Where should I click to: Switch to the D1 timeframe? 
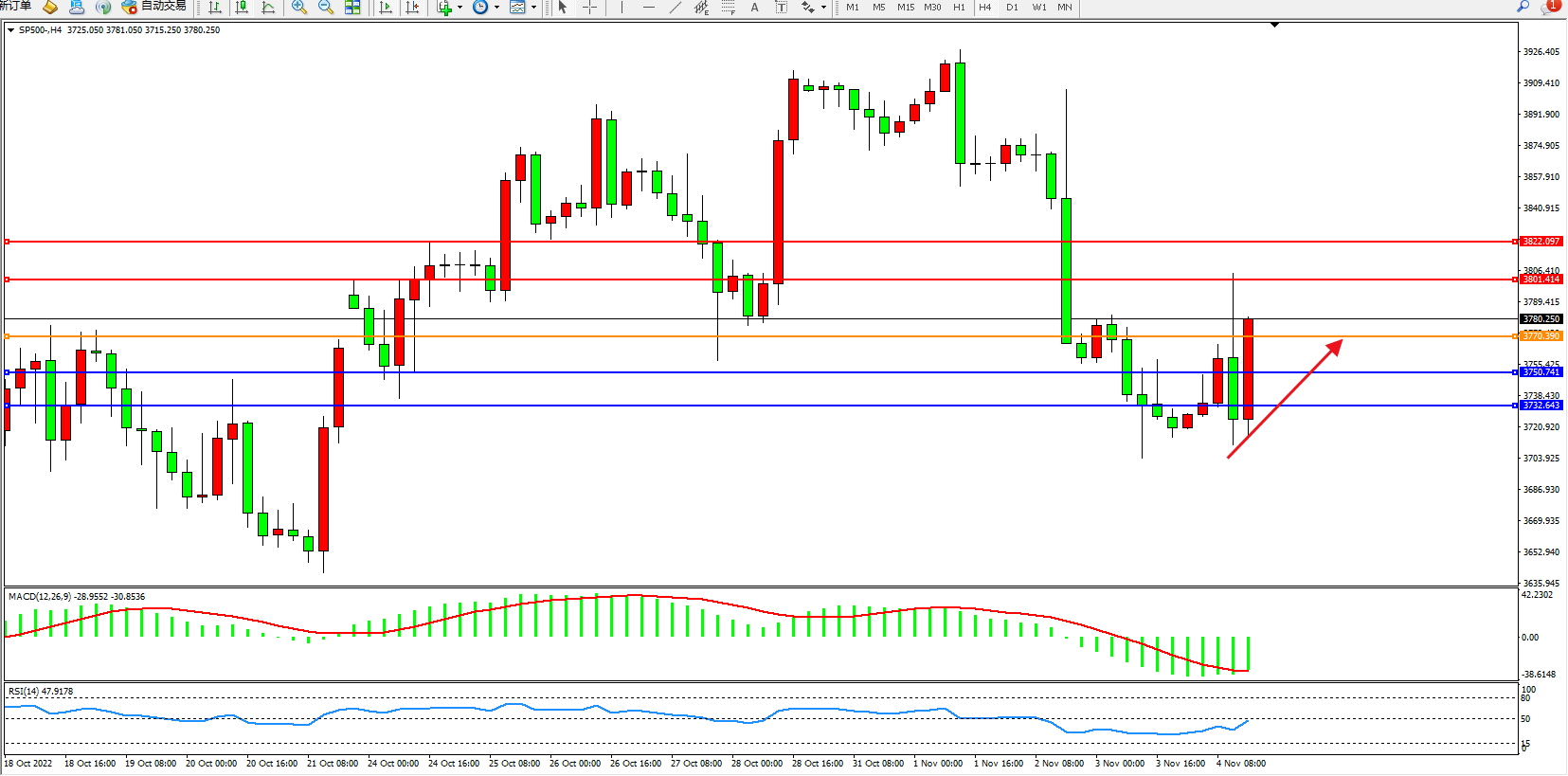(x=1012, y=8)
